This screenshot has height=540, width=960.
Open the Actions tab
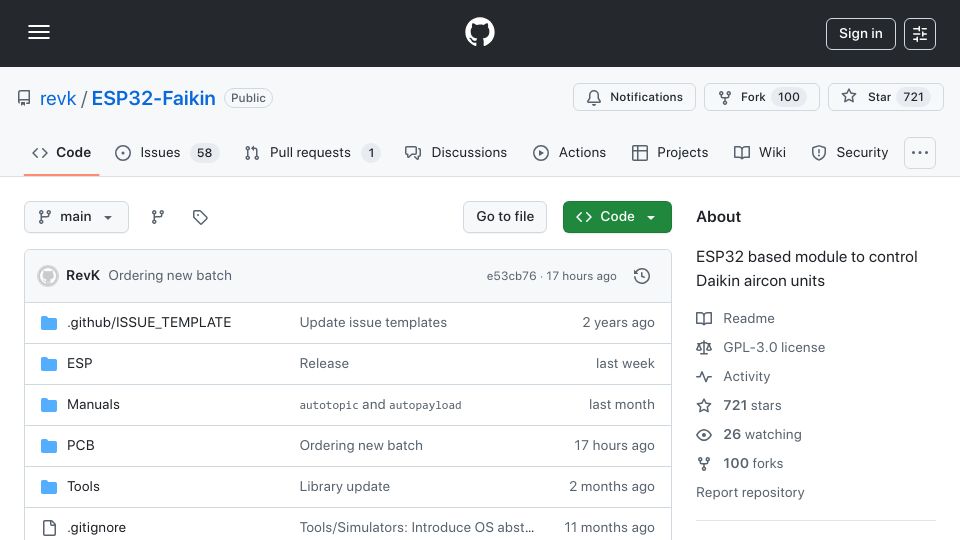point(569,152)
